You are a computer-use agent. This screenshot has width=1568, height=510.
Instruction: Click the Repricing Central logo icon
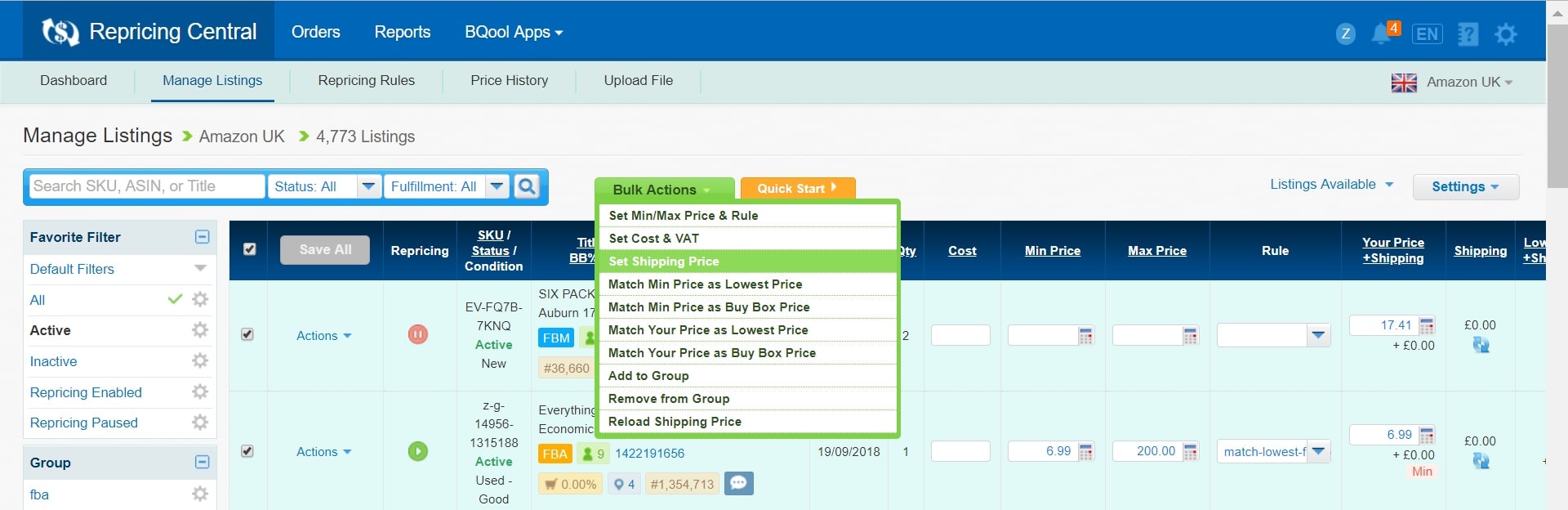[60, 32]
